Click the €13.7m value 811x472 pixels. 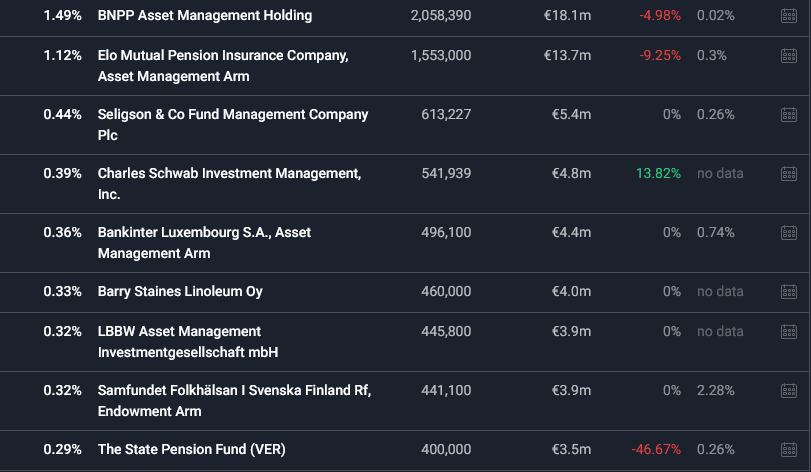pyautogui.click(x=567, y=55)
